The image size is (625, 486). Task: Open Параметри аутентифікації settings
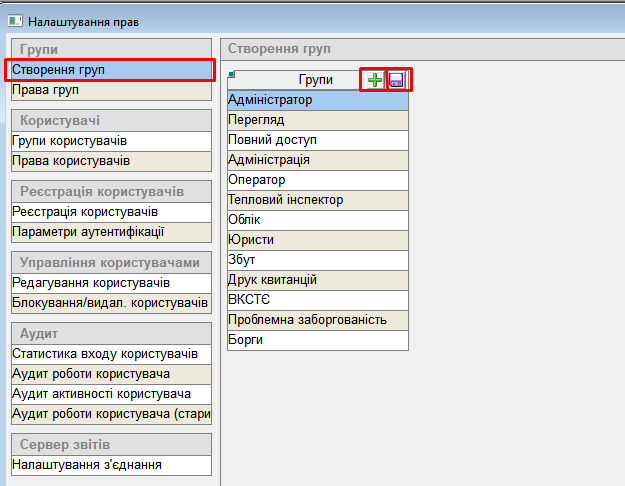click(x=111, y=232)
